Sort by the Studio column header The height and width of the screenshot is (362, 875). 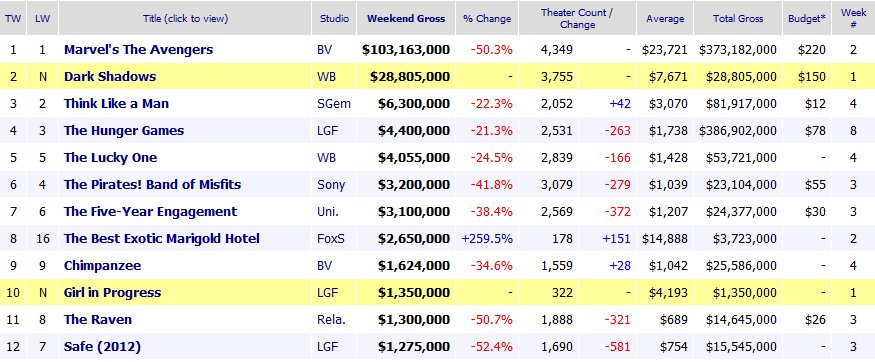(x=334, y=18)
